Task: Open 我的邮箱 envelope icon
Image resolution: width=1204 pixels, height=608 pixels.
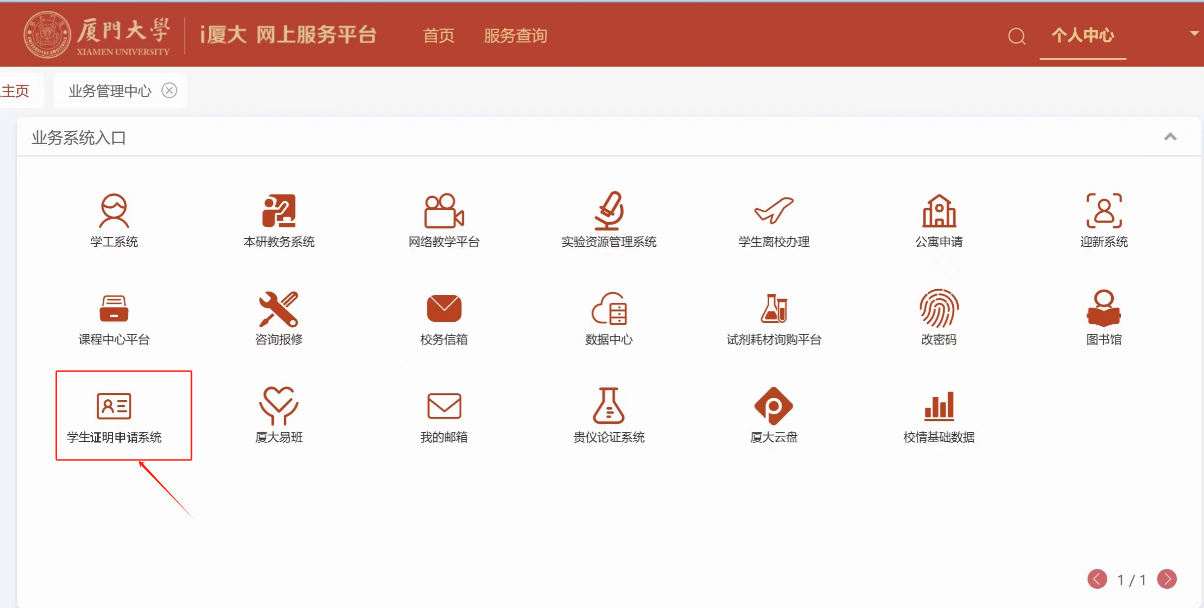Action: pos(444,406)
